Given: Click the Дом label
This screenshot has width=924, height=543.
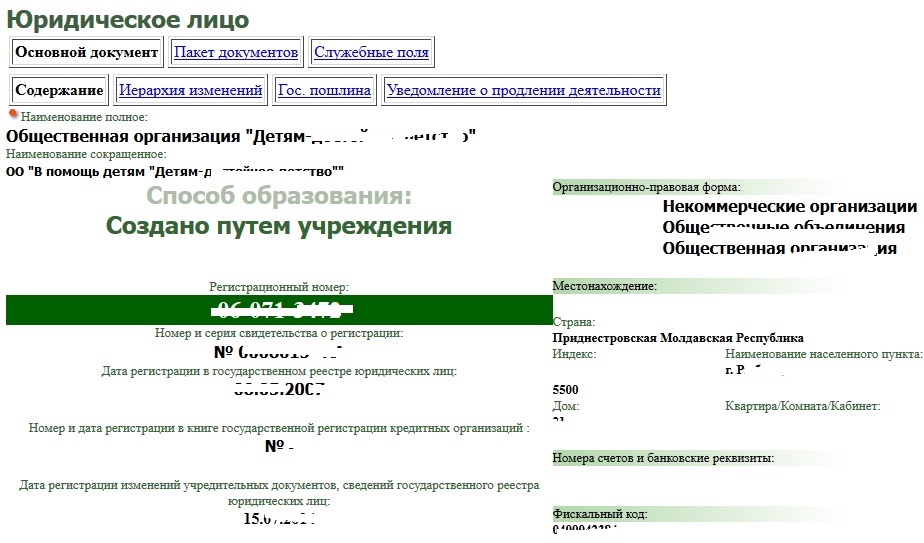Looking at the screenshot, I should pyautogui.click(x=566, y=406).
